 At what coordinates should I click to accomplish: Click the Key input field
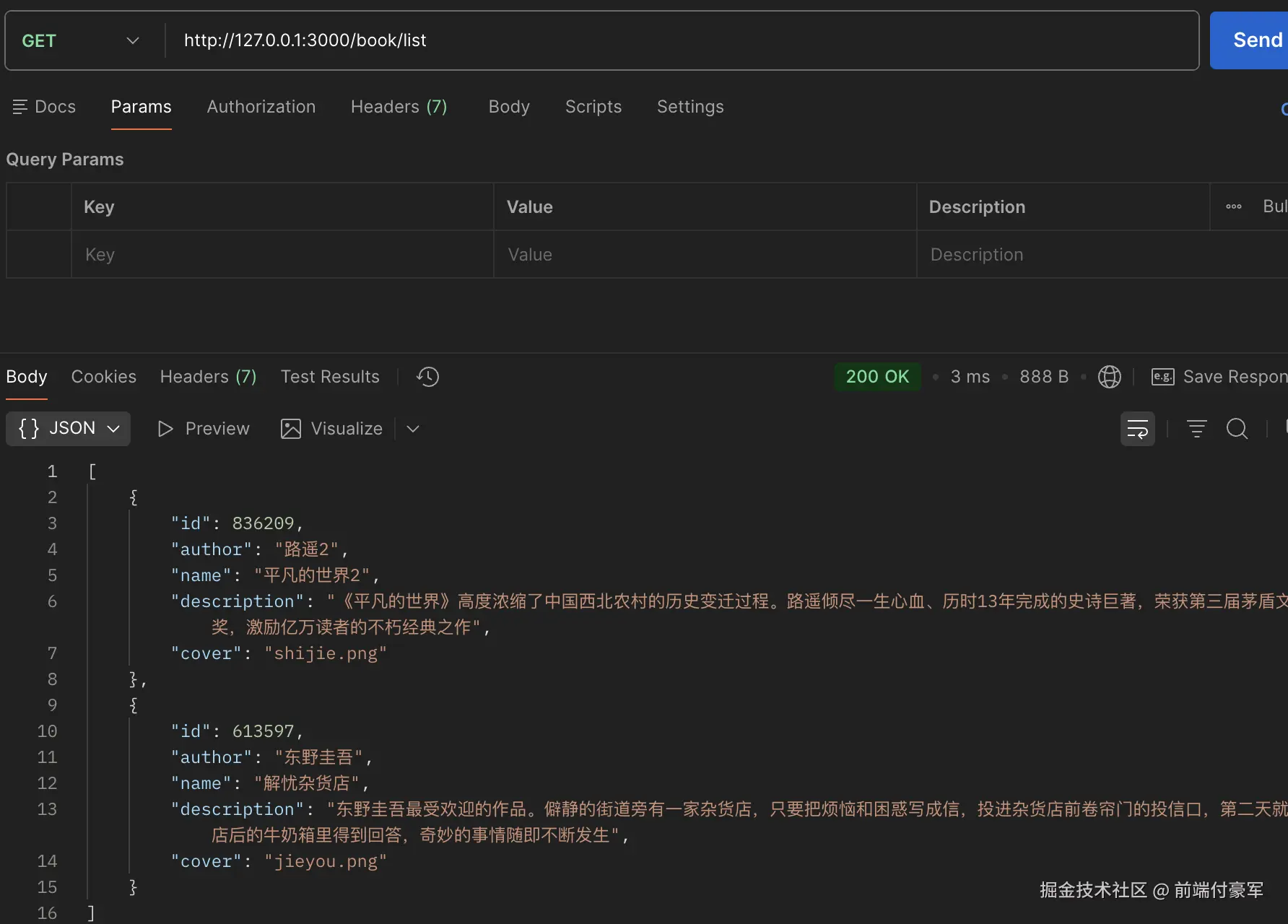point(282,255)
